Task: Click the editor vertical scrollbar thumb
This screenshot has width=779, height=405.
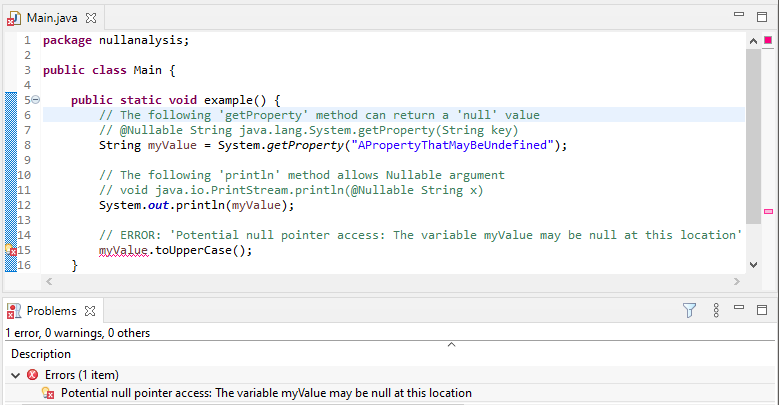Action: (x=753, y=137)
